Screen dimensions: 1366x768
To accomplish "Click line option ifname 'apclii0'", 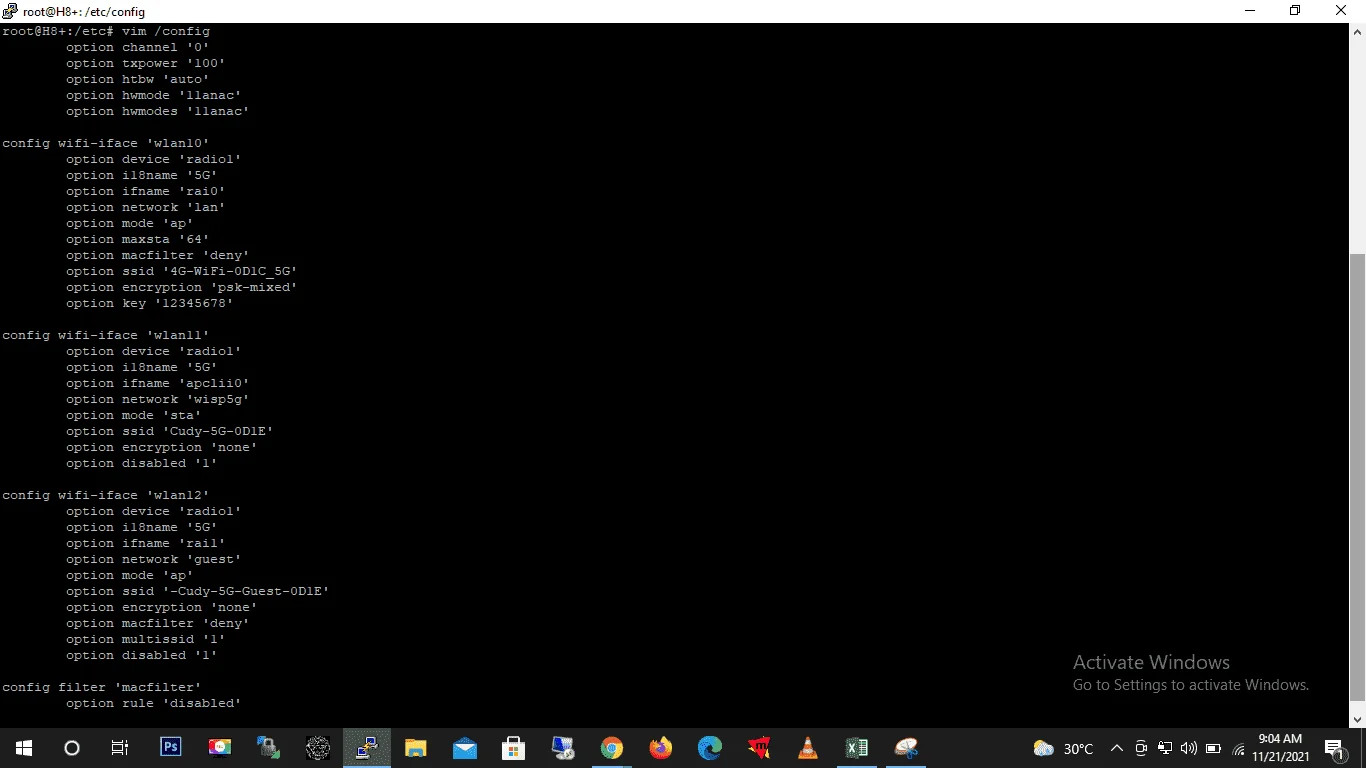I will pos(158,383).
